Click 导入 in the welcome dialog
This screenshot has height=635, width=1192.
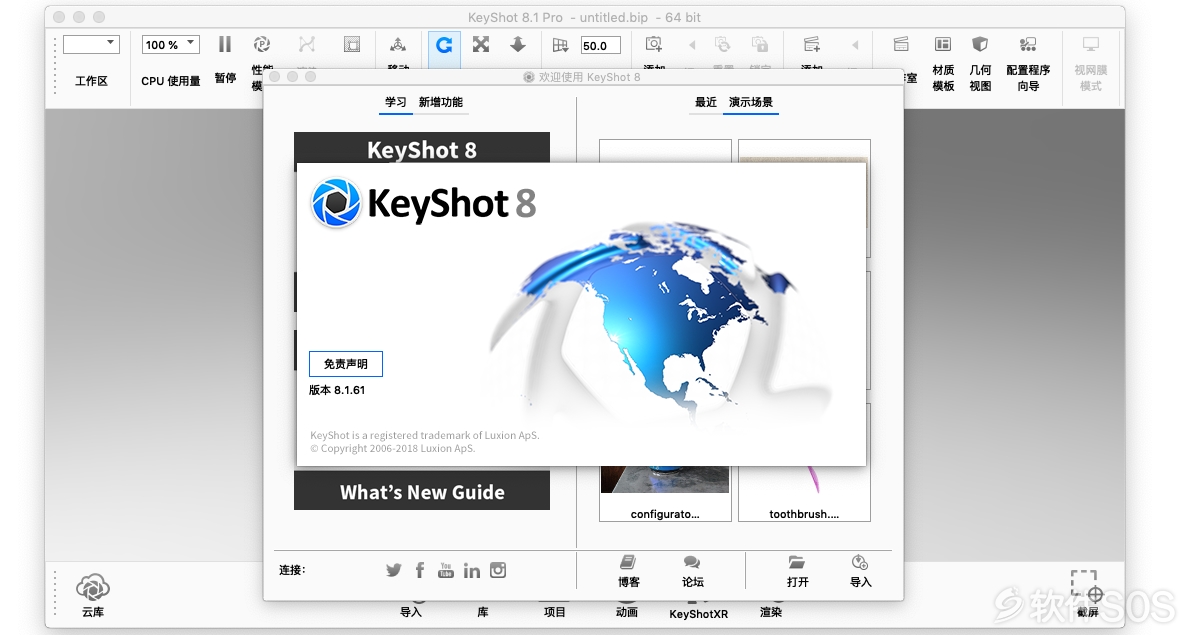(861, 571)
